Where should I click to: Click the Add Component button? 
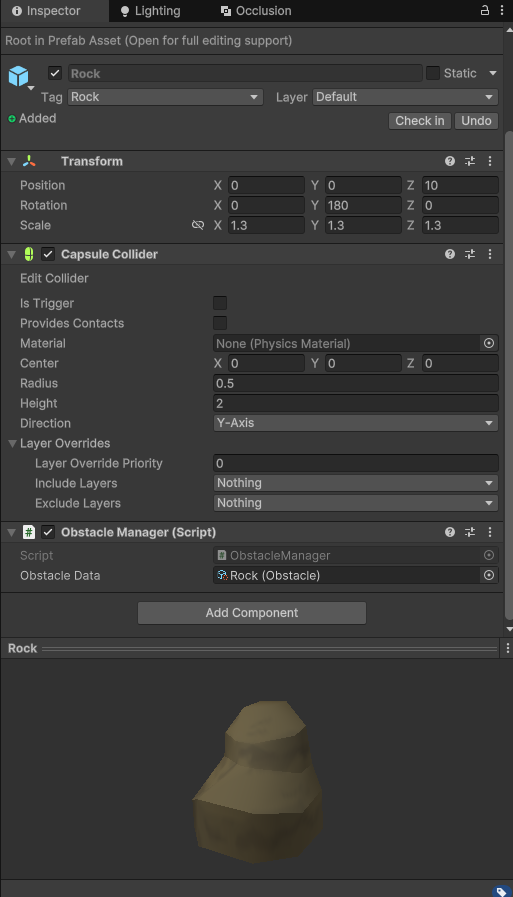pyautogui.click(x=252, y=613)
